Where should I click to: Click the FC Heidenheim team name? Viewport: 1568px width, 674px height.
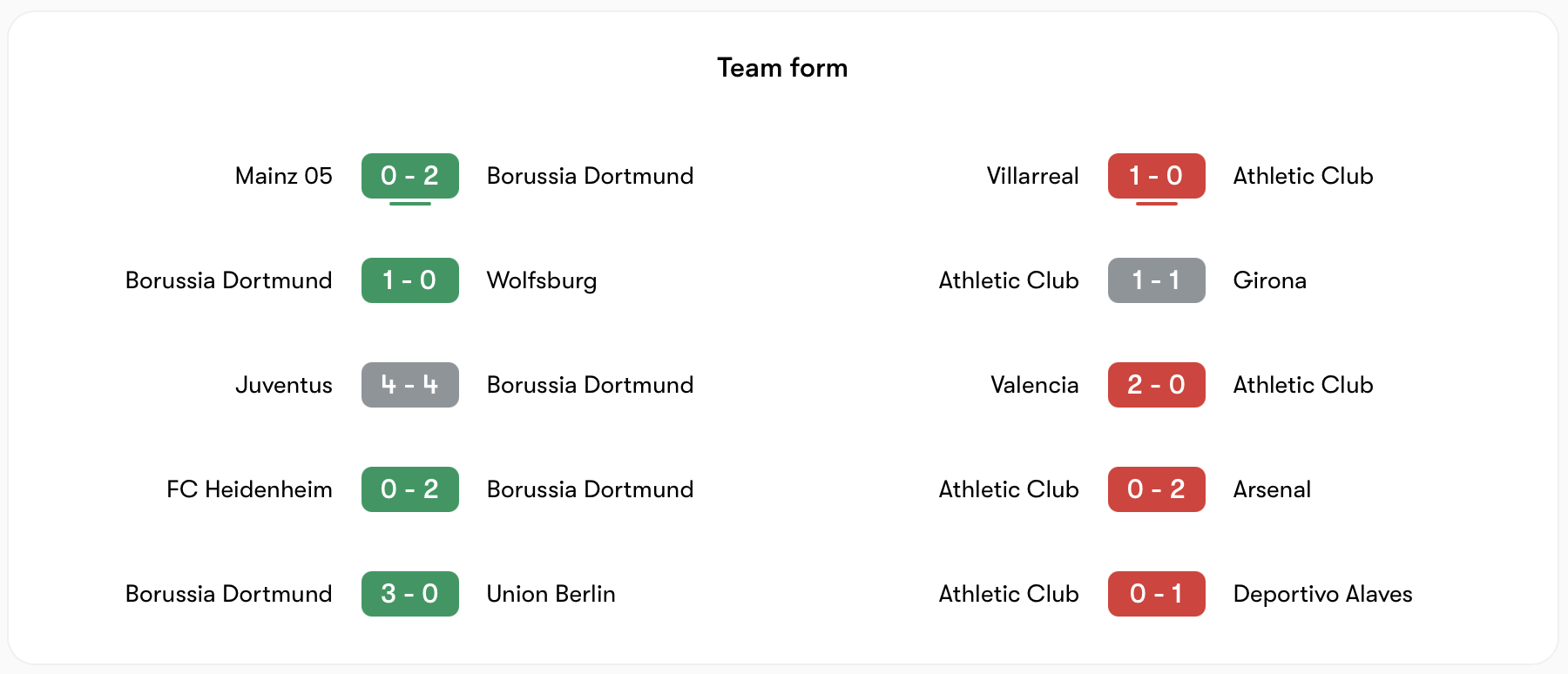tap(249, 489)
